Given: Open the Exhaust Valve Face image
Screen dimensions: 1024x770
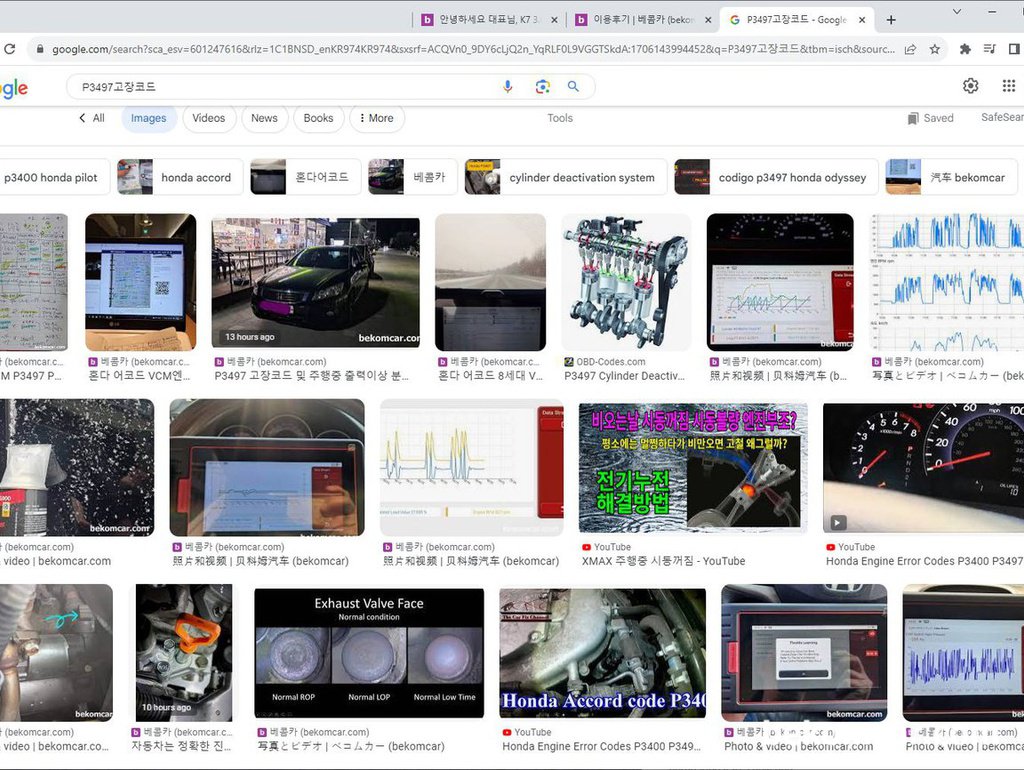Looking at the screenshot, I should (369, 653).
